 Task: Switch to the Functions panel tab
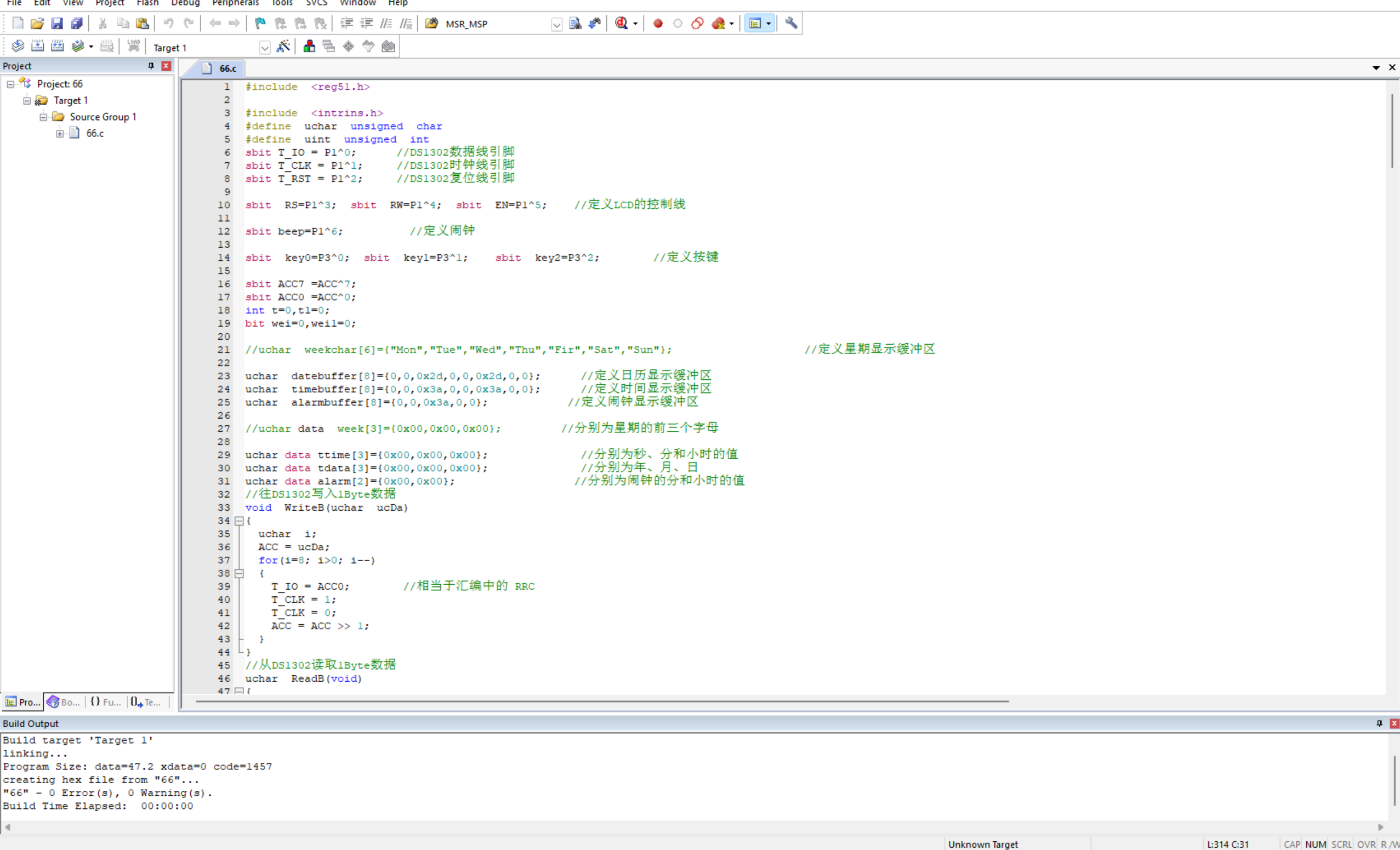click(x=106, y=702)
